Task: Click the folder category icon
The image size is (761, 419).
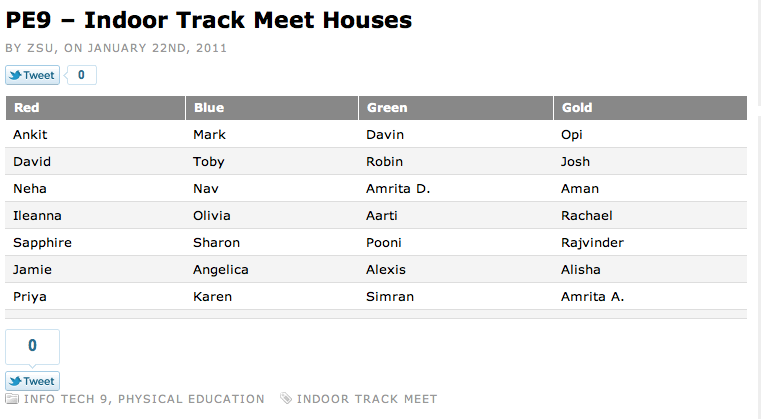Action: tap(12, 399)
